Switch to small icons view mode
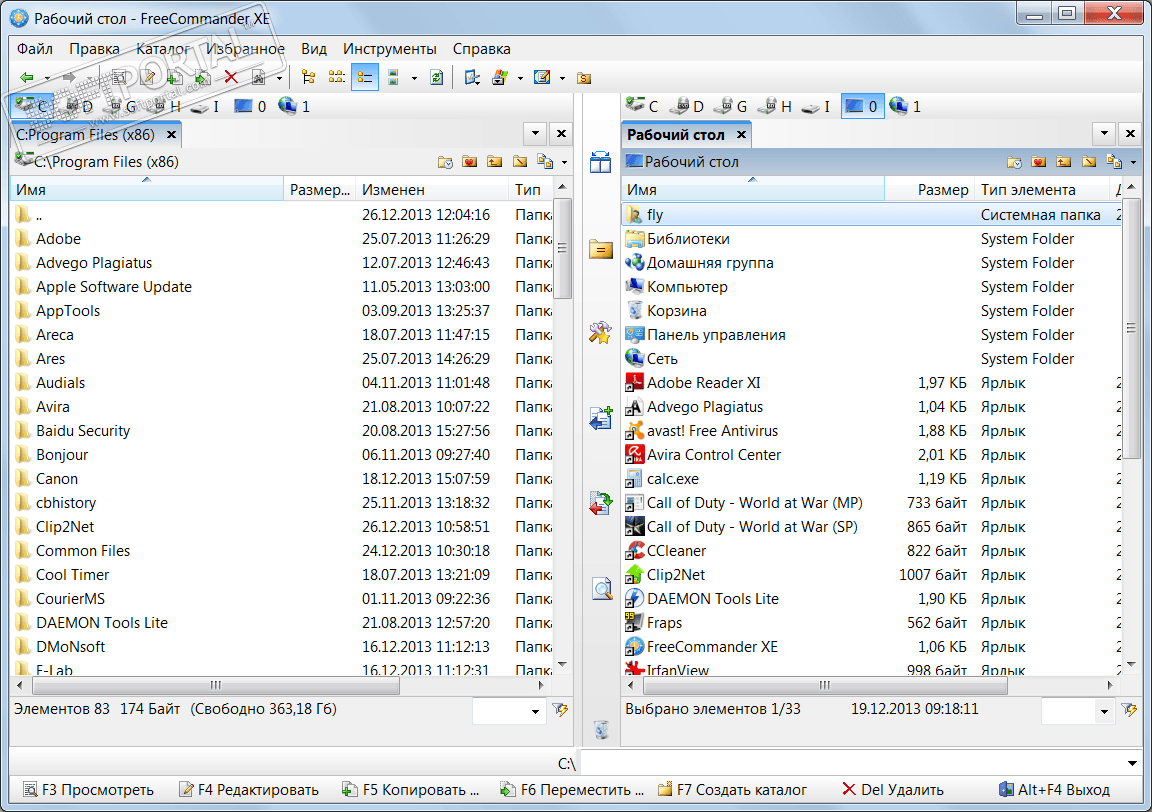 tap(336, 77)
